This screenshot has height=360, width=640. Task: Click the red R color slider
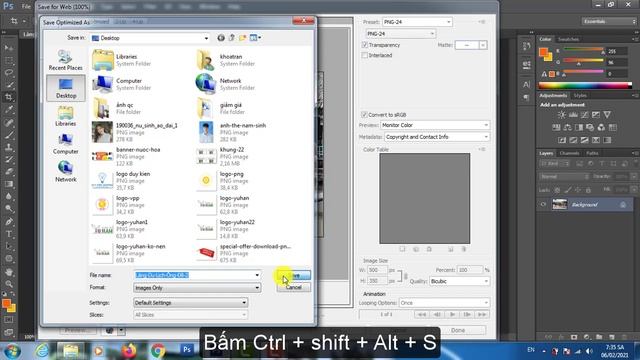583,50
